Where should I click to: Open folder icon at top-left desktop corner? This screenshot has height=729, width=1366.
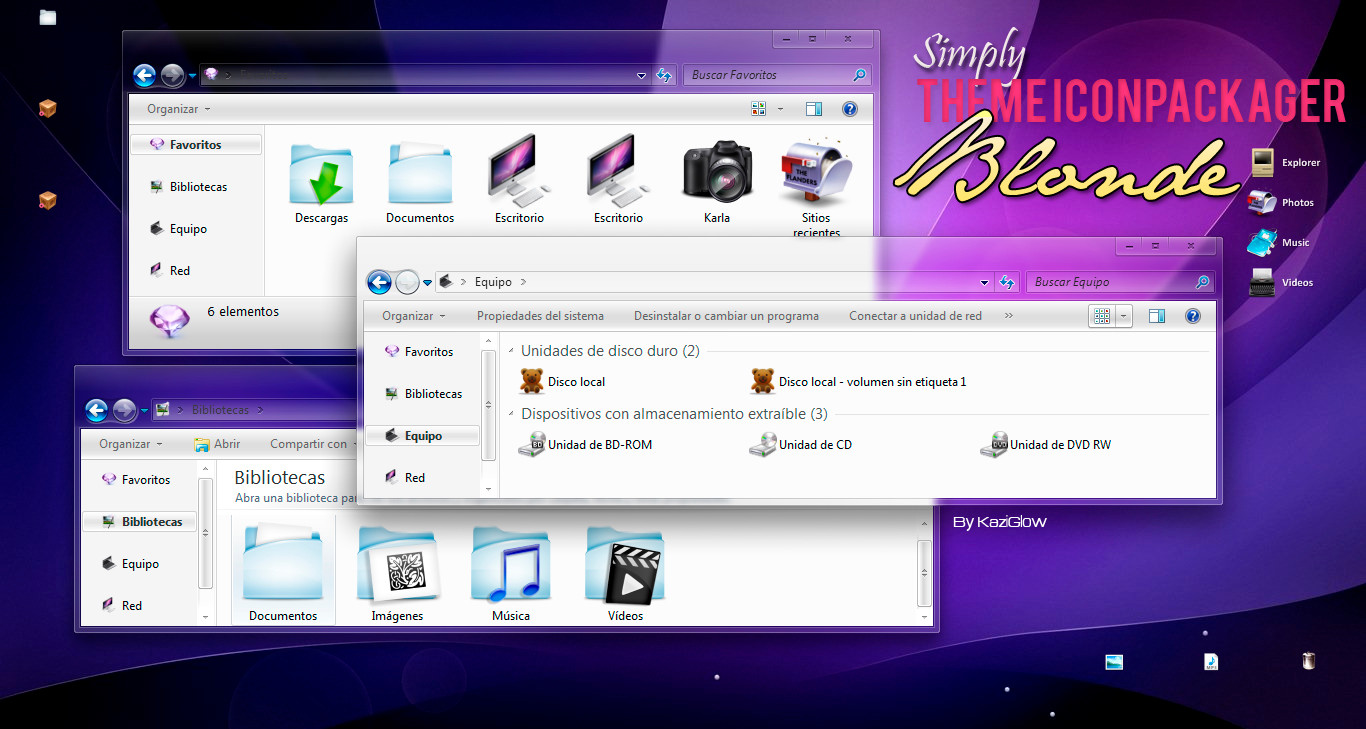[x=47, y=17]
